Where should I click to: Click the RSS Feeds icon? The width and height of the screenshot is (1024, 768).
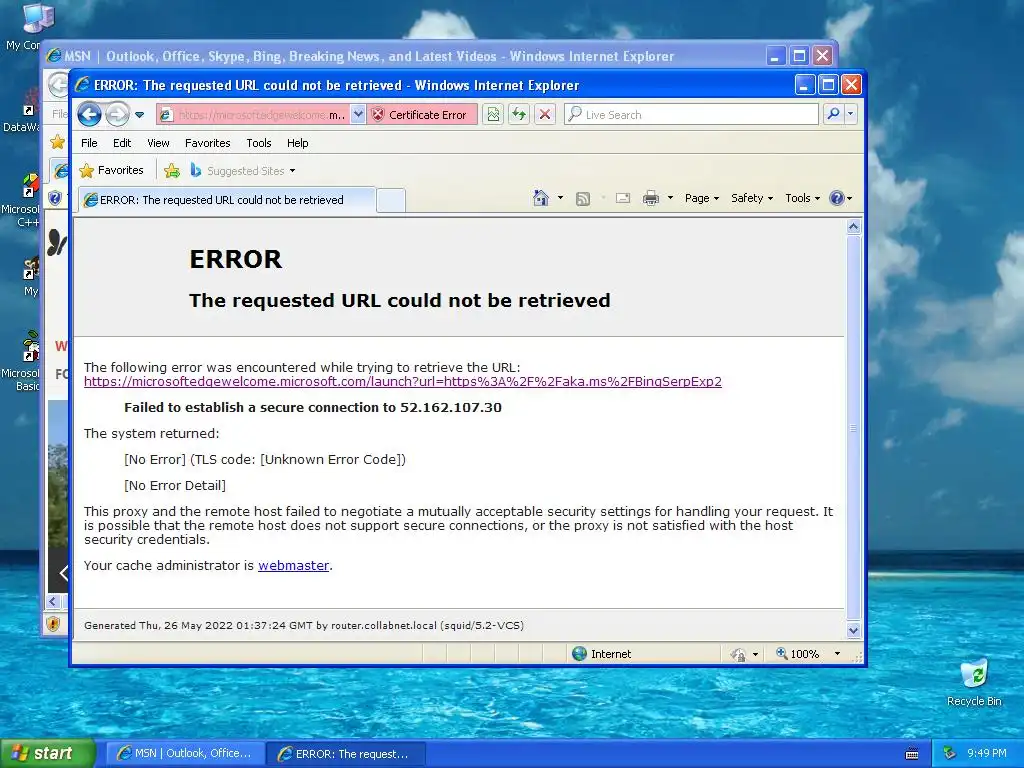[583, 199]
